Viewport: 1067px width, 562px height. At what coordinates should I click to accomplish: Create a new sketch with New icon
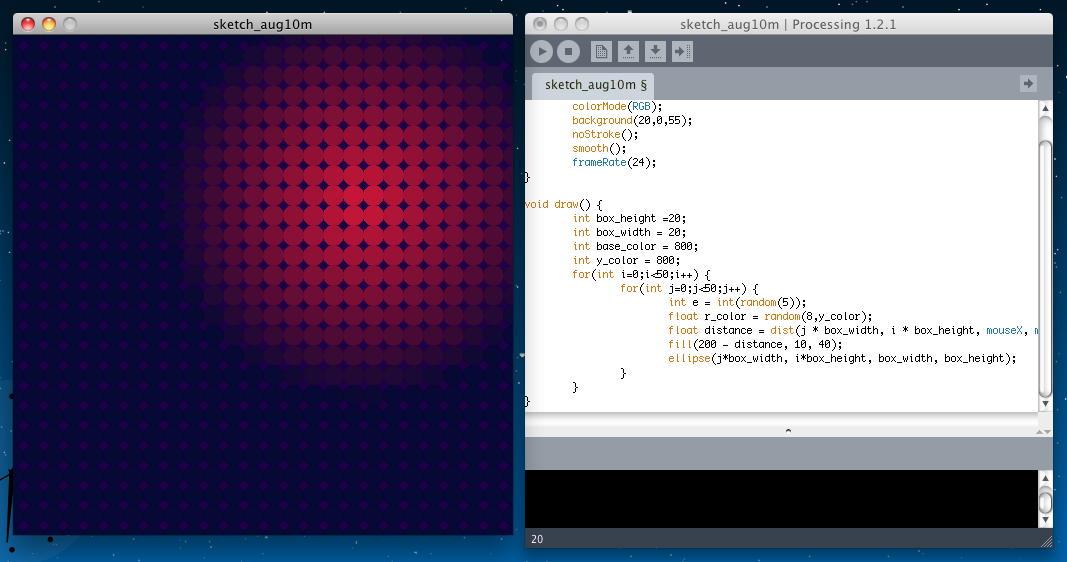(601, 51)
